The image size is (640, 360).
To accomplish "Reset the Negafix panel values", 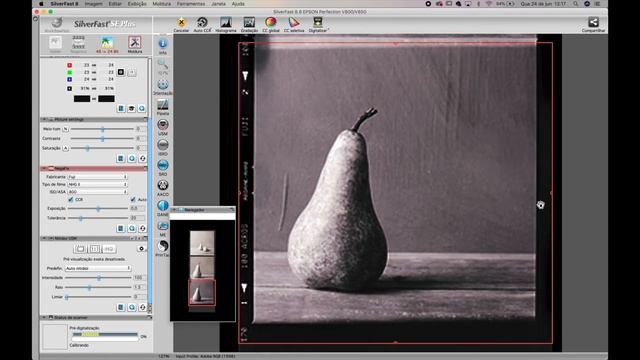I will [142, 228].
